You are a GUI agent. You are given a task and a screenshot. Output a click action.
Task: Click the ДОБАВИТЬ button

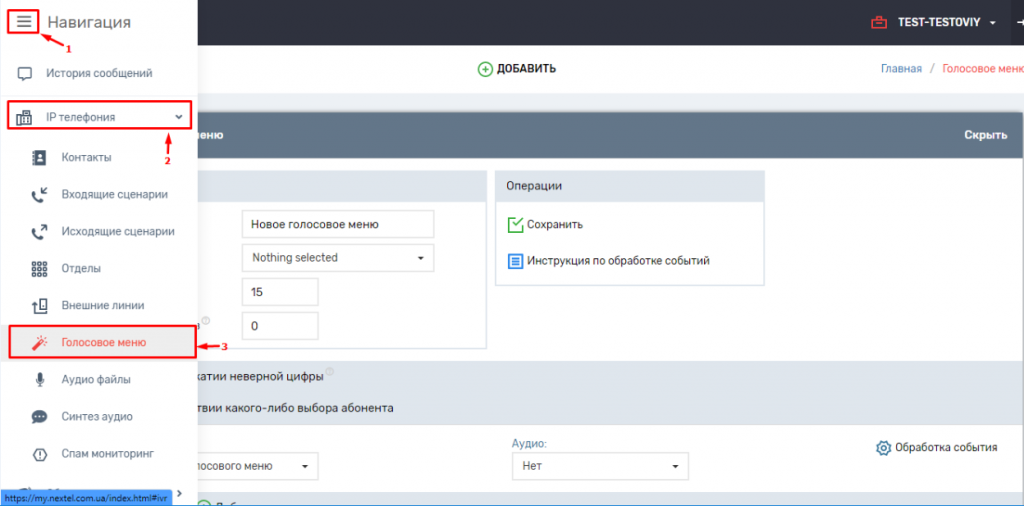click(517, 69)
